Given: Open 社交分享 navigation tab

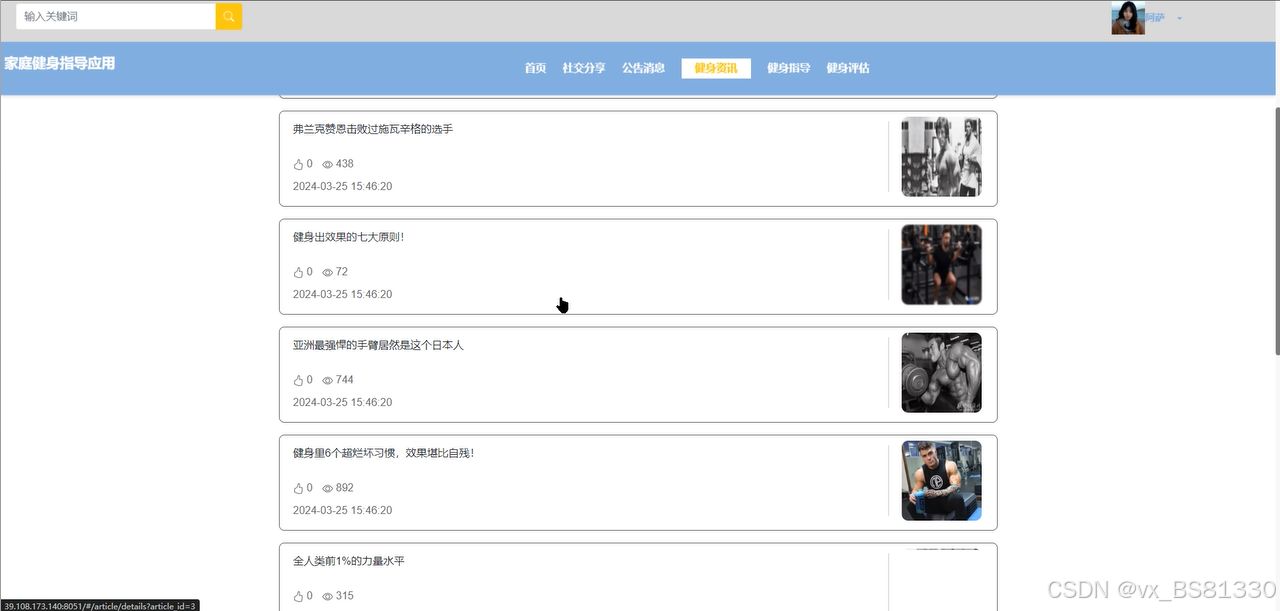Looking at the screenshot, I should click(584, 68).
